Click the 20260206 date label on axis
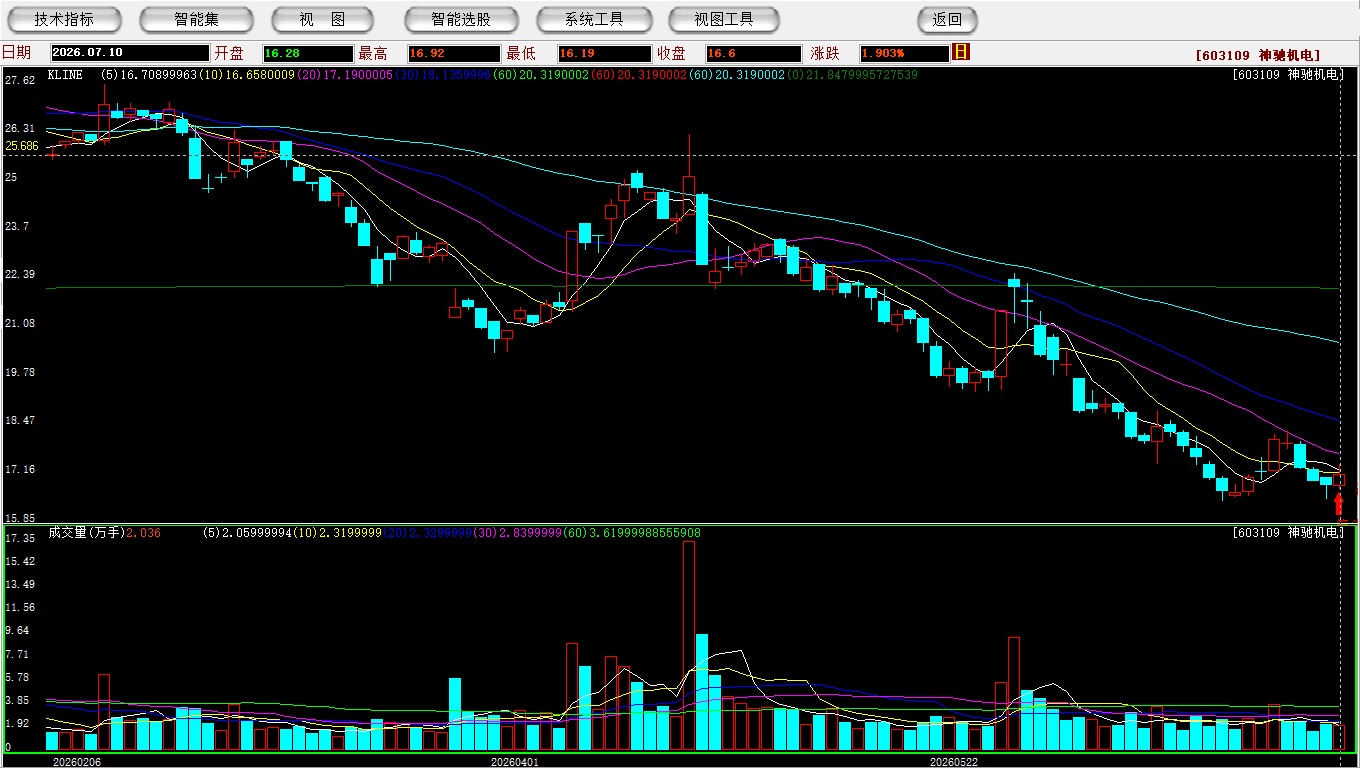 point(76,762)
